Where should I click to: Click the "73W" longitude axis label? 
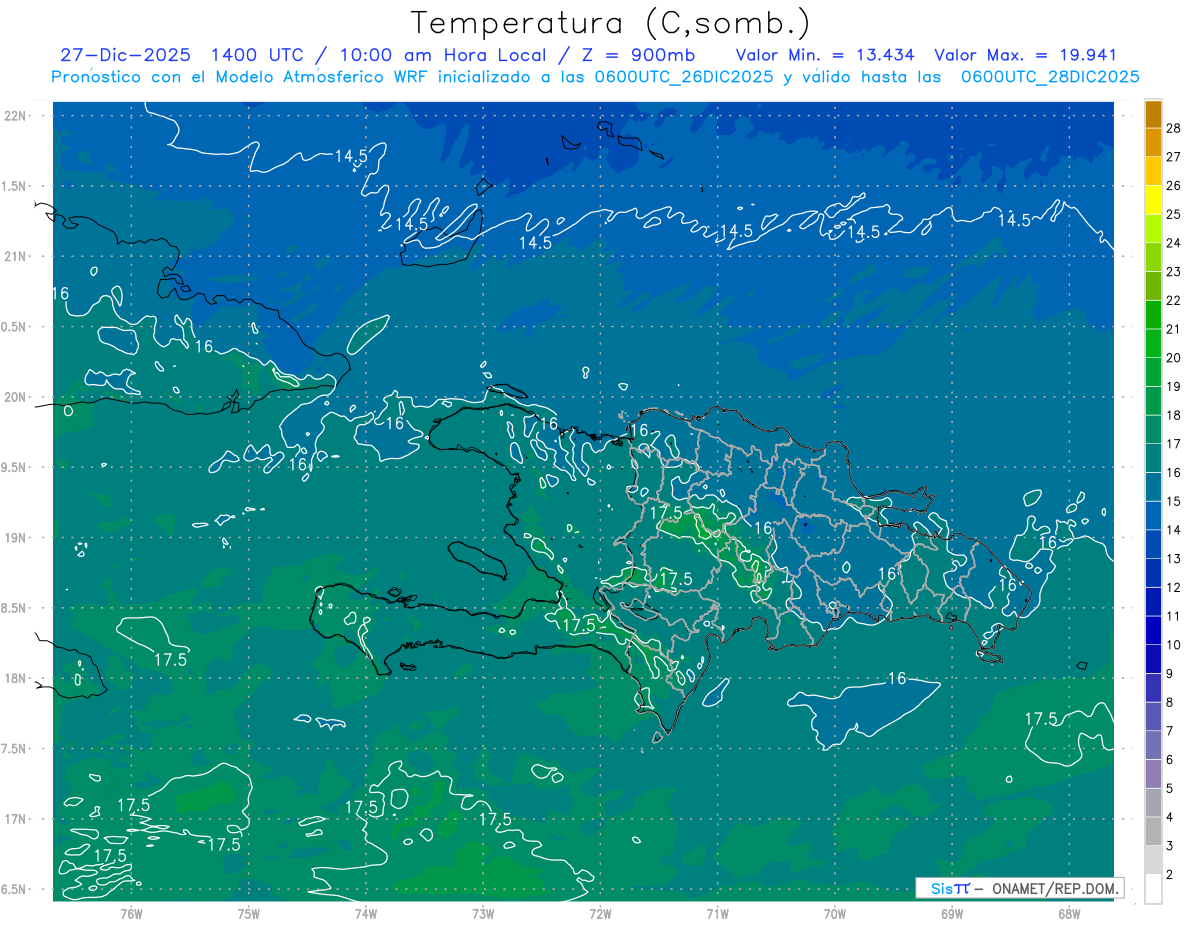coord(483,914)
